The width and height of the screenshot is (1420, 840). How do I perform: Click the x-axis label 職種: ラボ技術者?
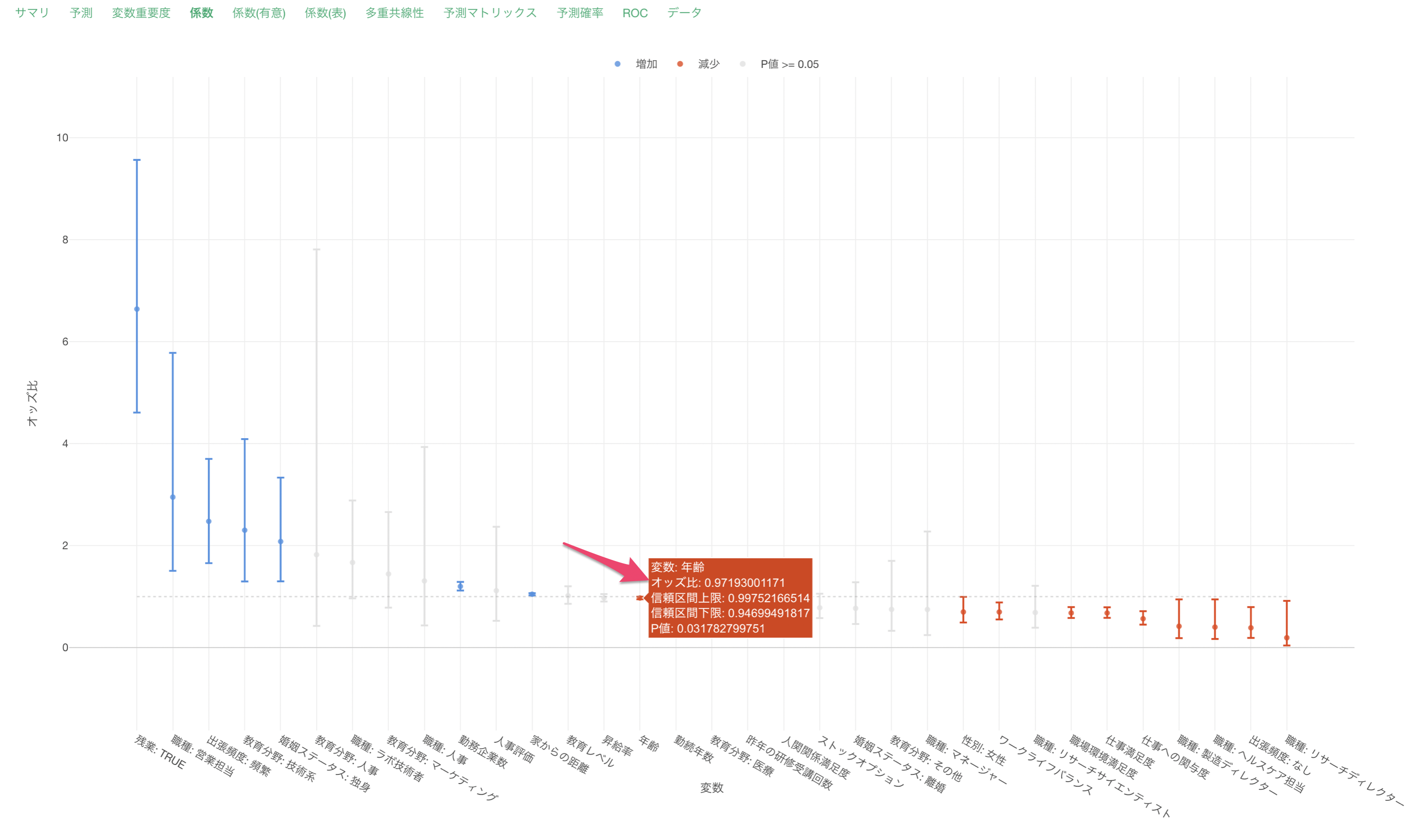[387, 759]
